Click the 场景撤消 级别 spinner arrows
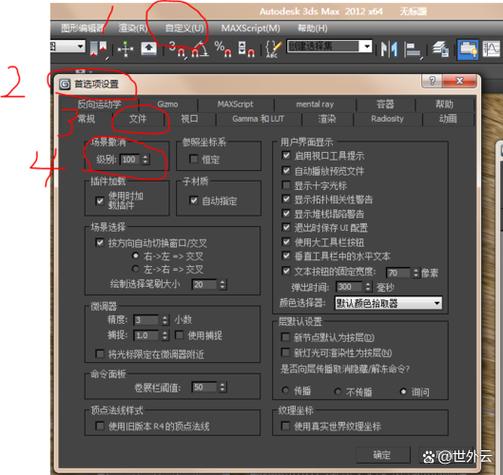This screenshot has width=503, height=475. point(146,159)
